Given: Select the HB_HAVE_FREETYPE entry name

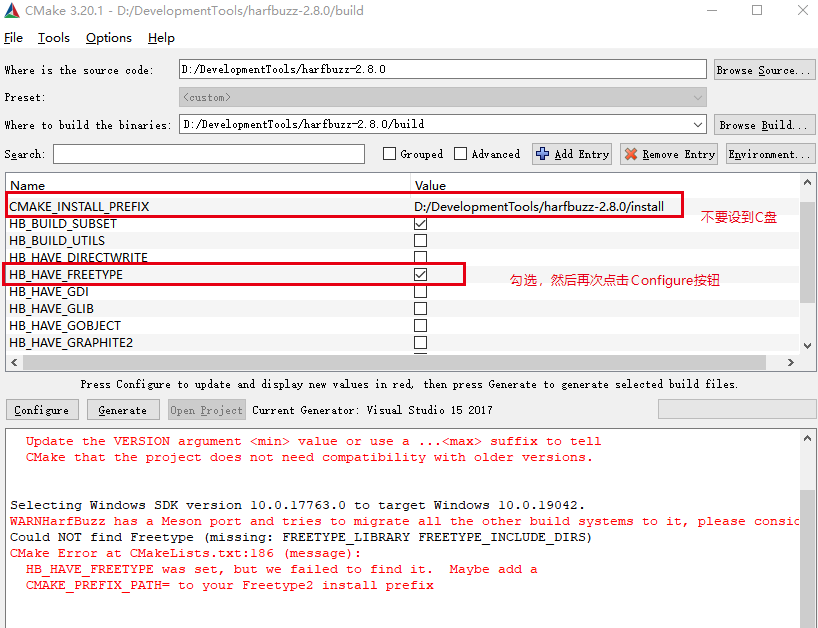Looking at the screenshot, I should tap(66, 274).
